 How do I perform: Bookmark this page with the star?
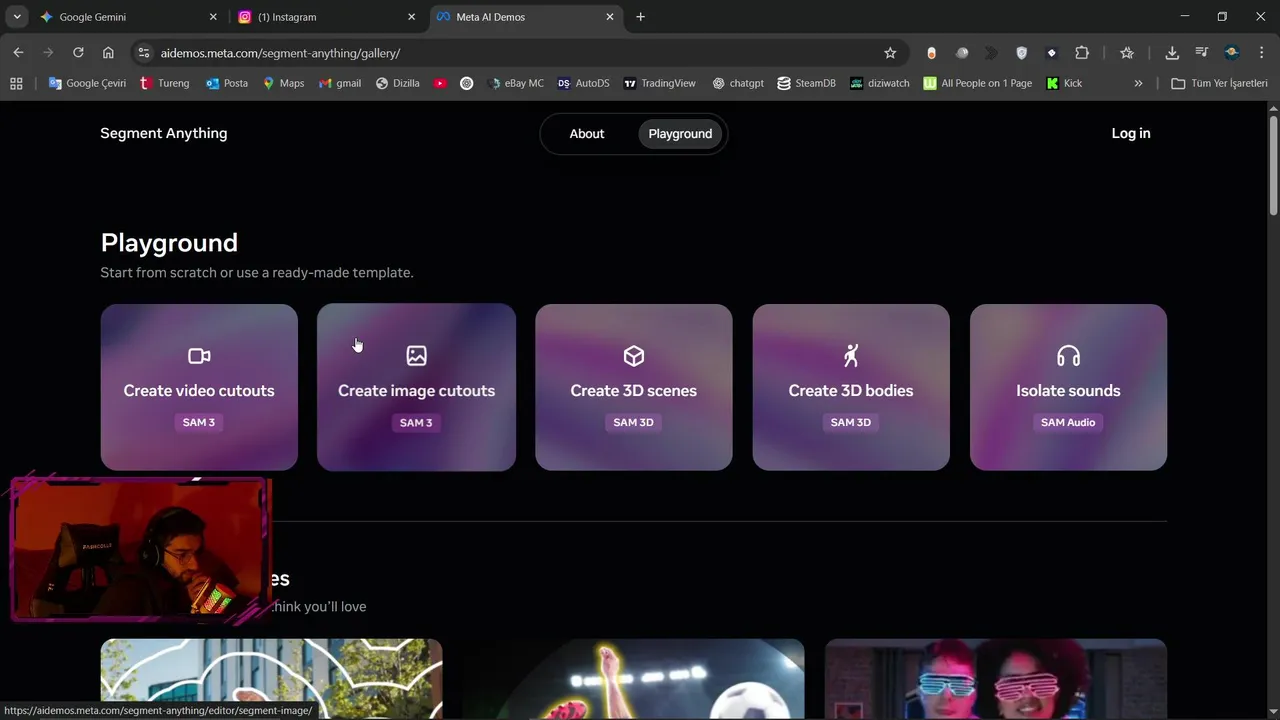[x=890, y=53]
